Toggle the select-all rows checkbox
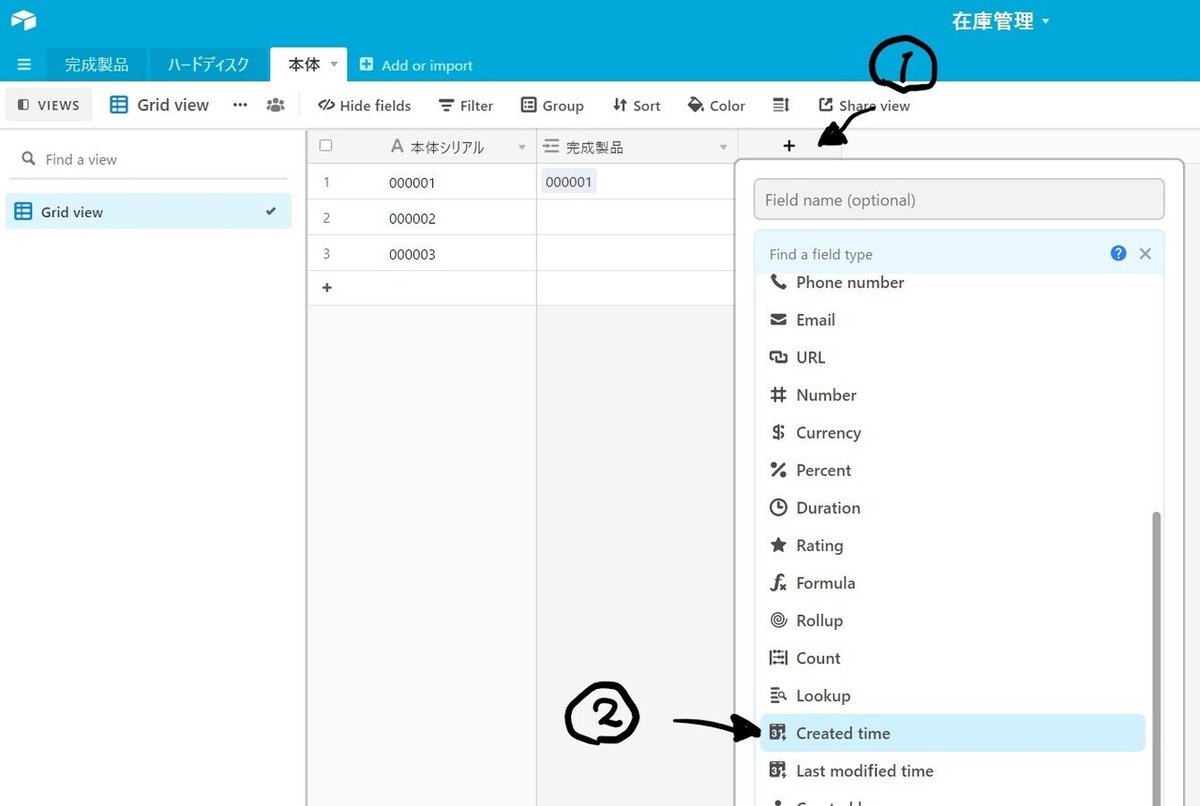 point(325,146)
